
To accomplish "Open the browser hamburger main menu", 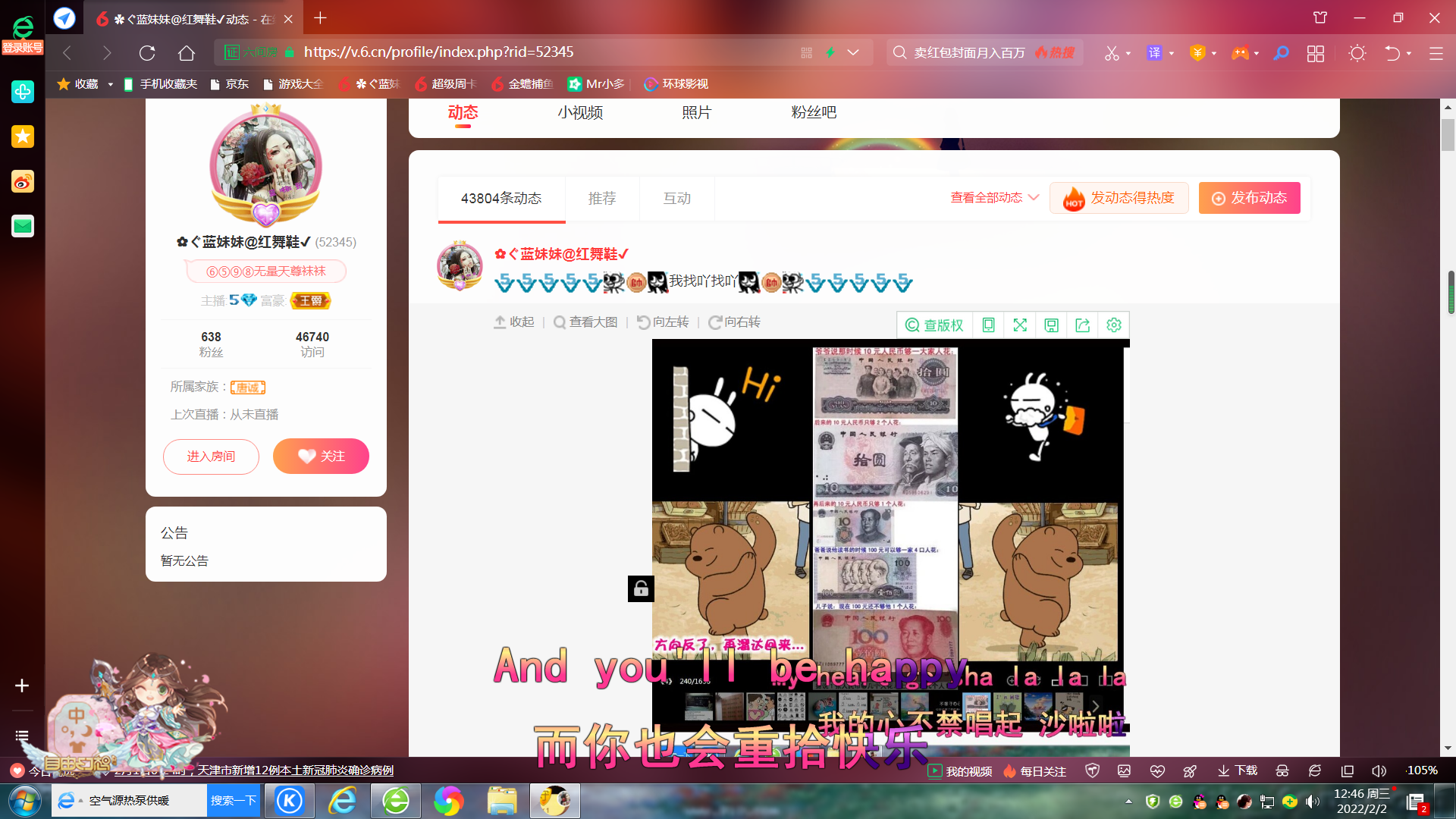I will click(x=1436, y=53).
